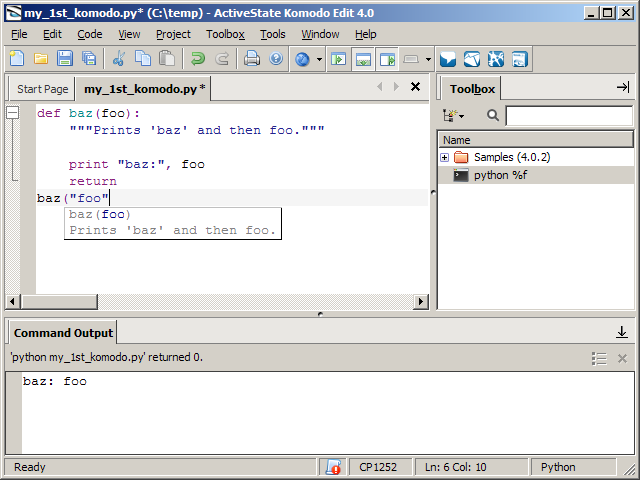
Task: Undo the last edit
Action: point(198,59)
